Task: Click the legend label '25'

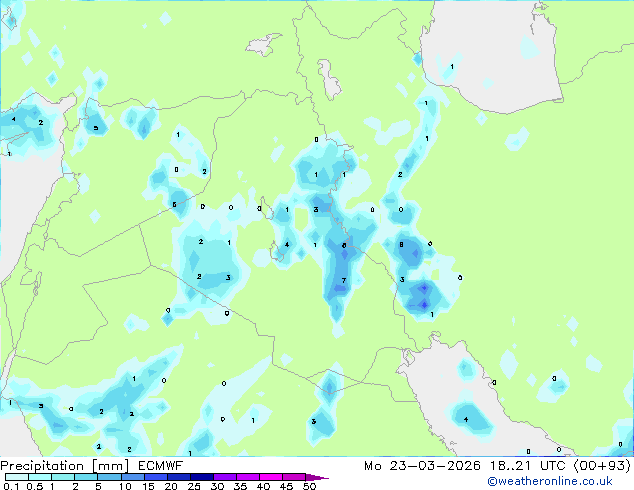Action: pos(194,486)
